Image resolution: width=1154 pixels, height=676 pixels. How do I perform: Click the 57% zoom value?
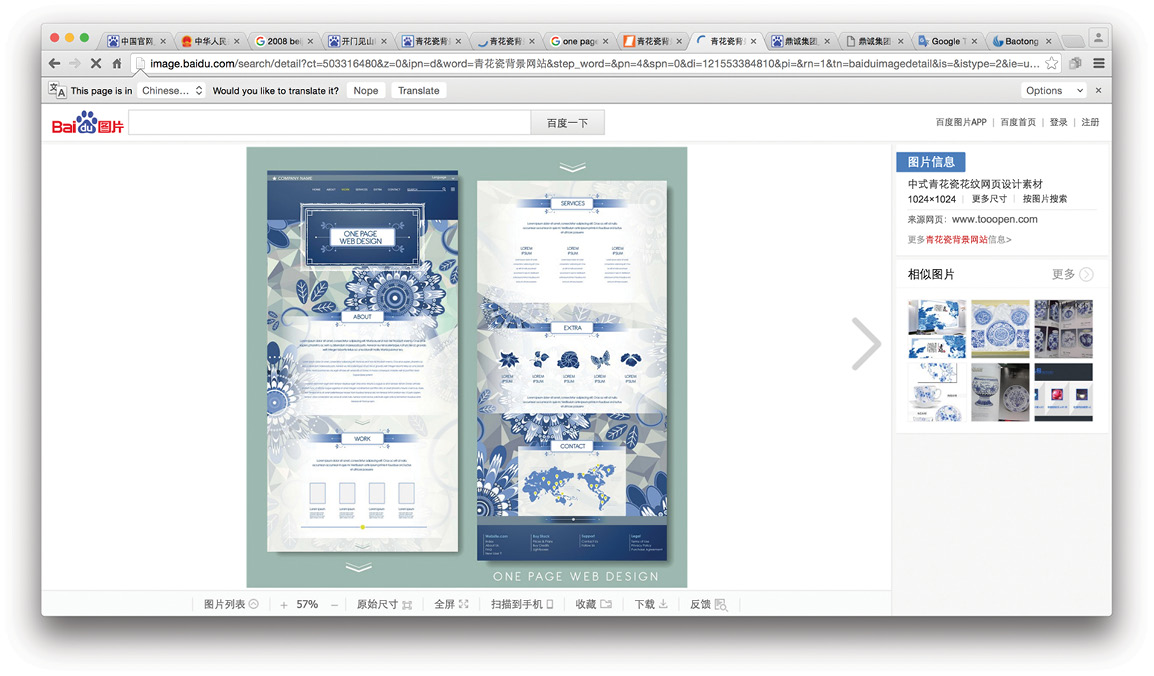[x=307, y=605]
